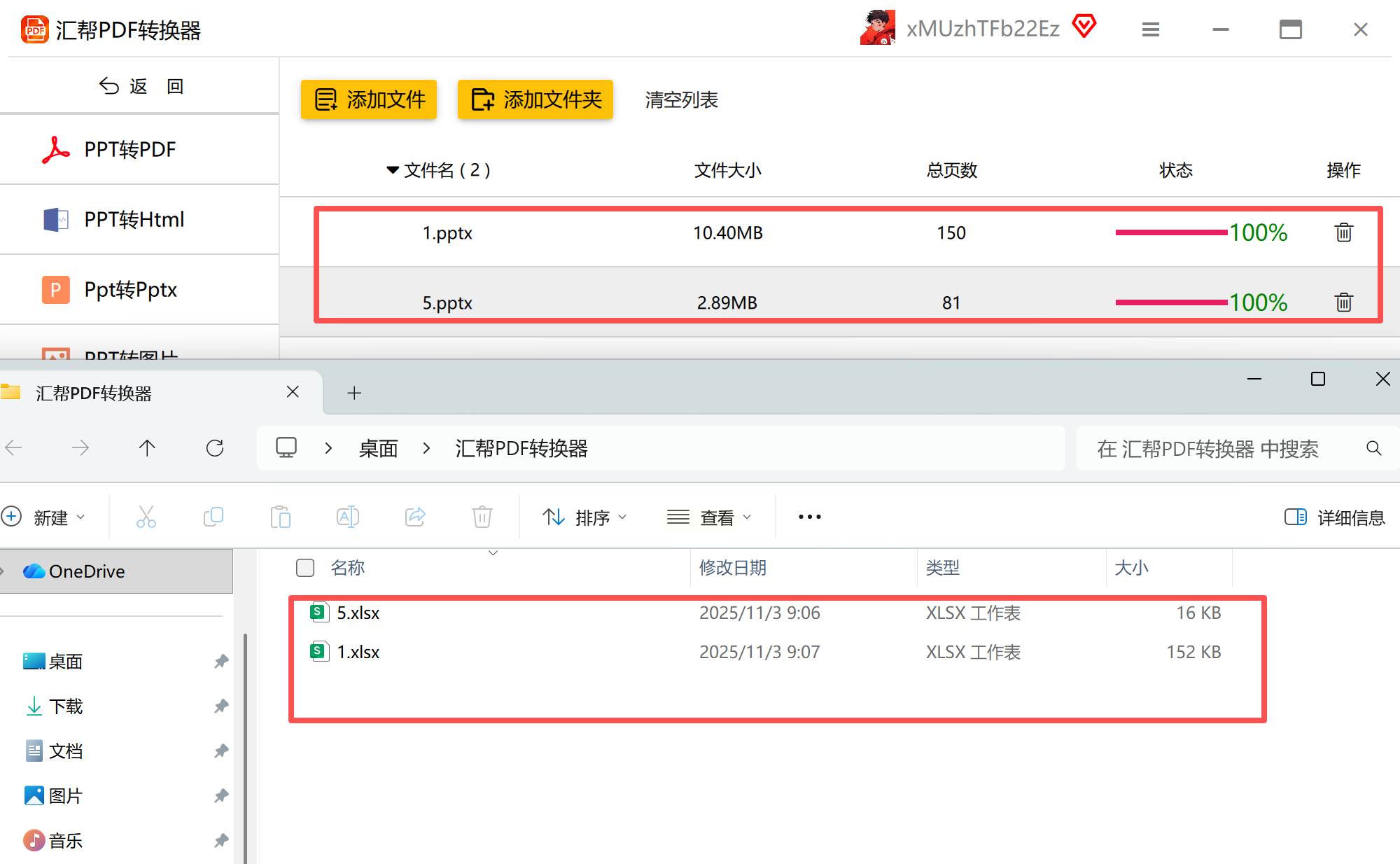
Task: Click the rename icon in Explorer toolbar
Action: 348,517
